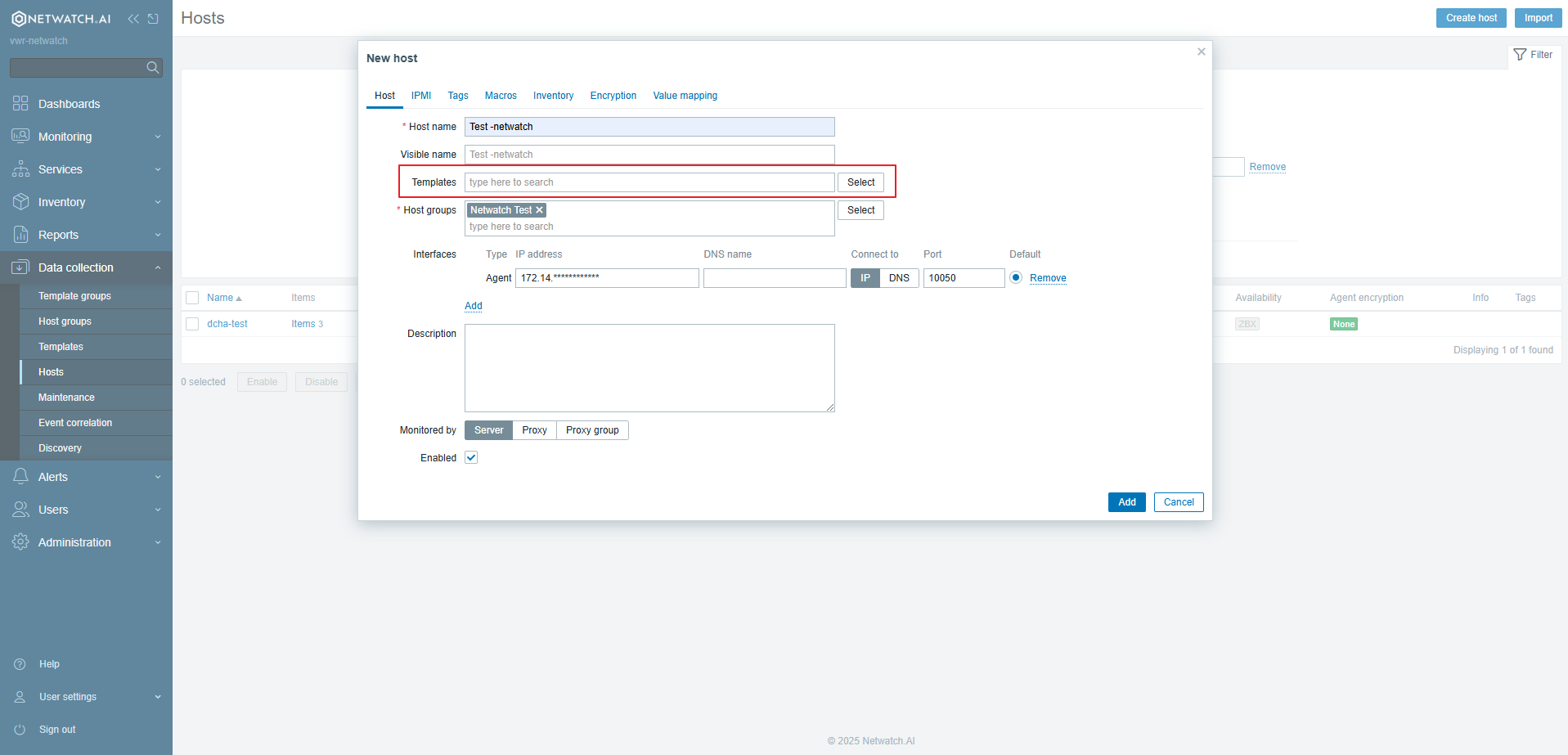Uncheck the Enabled checkbox
The height and width of the screenshot is (755, 1568).
(471, 458)
